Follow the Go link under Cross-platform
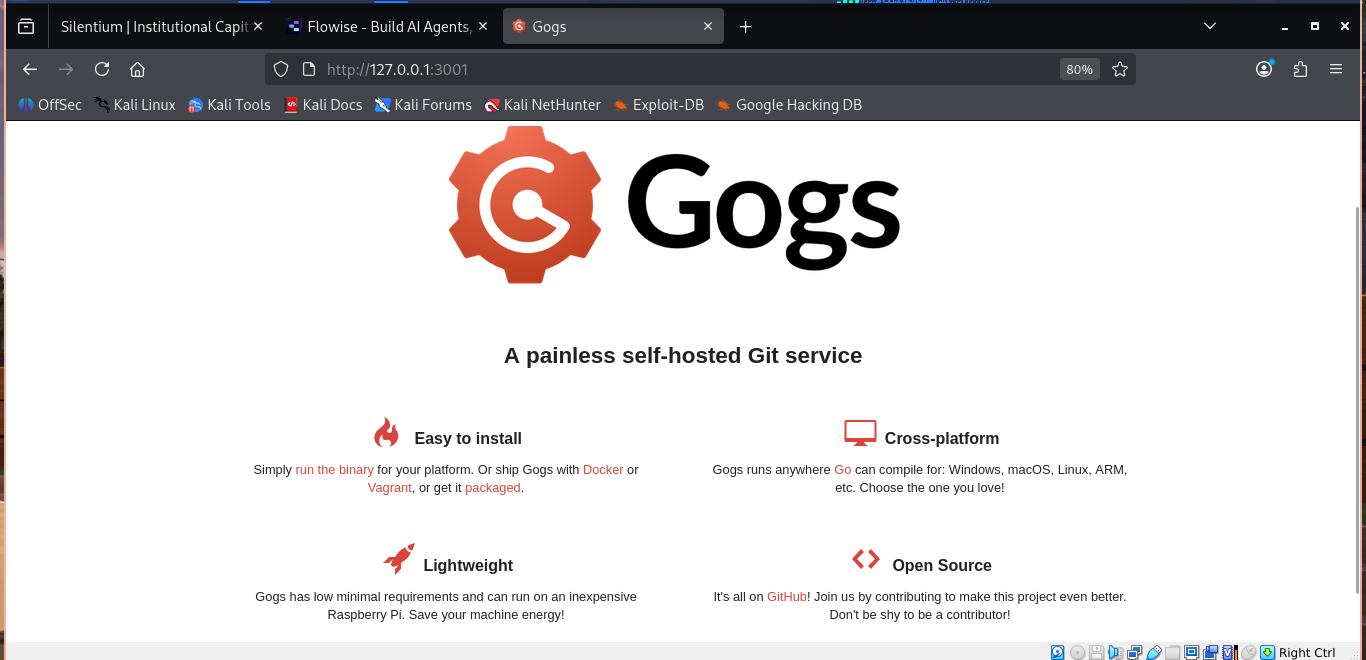Image resolution: width=1366 pixels, height=660 pixels. click(x=842, y=469)
